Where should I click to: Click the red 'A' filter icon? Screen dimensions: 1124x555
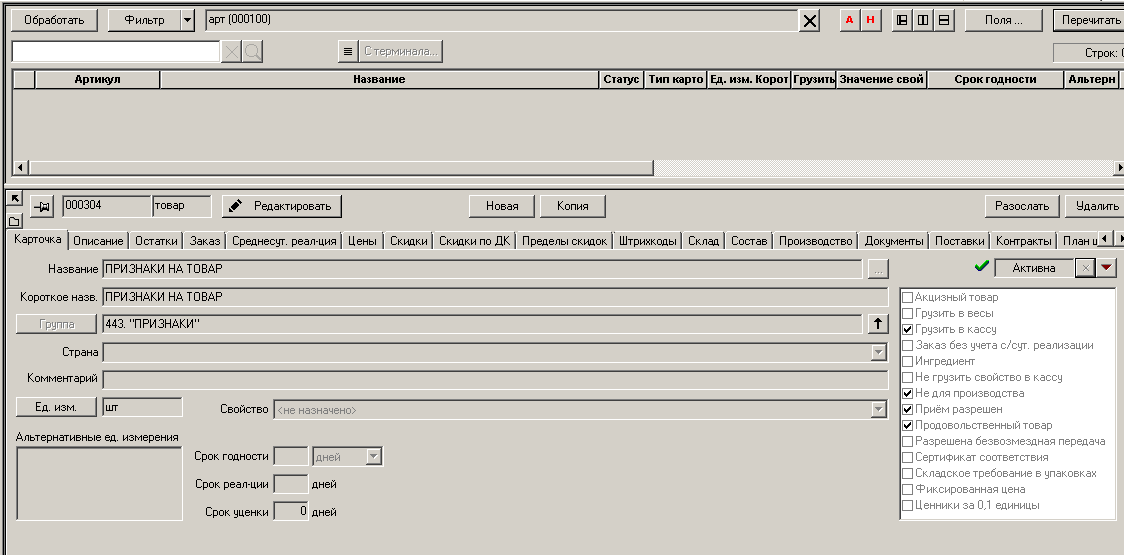click(850, 21)
